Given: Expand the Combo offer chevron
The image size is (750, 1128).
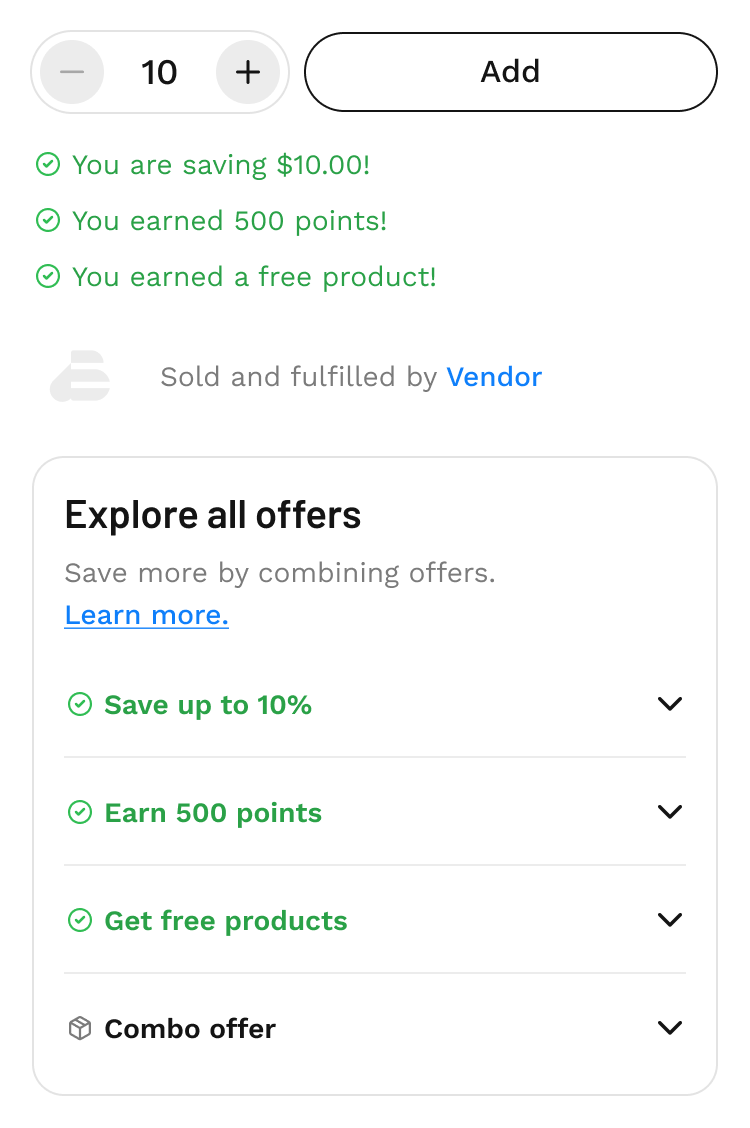Looking at the screenshot, I should pos(670,1027).
